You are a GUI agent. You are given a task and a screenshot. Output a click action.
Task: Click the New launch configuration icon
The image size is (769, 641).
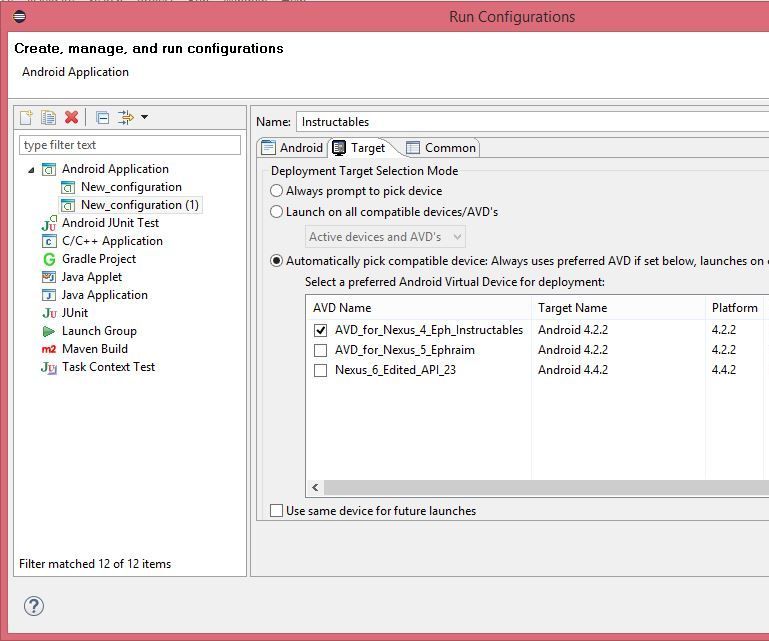[x=26, y=117]
